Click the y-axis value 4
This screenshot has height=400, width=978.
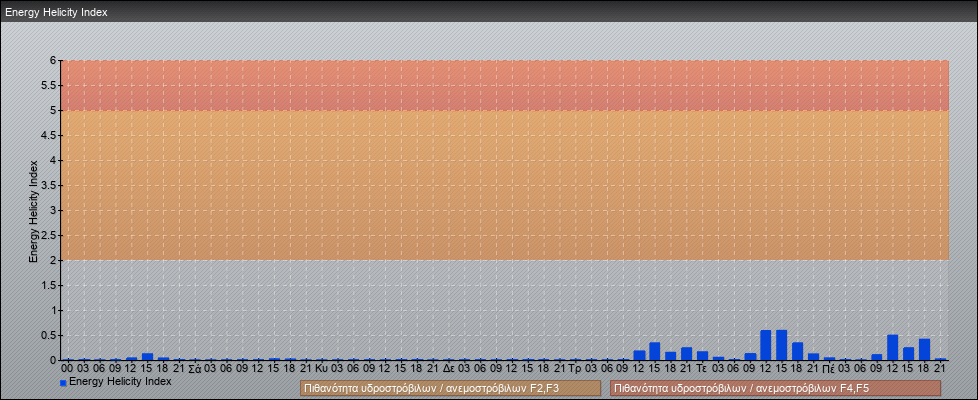53,160
